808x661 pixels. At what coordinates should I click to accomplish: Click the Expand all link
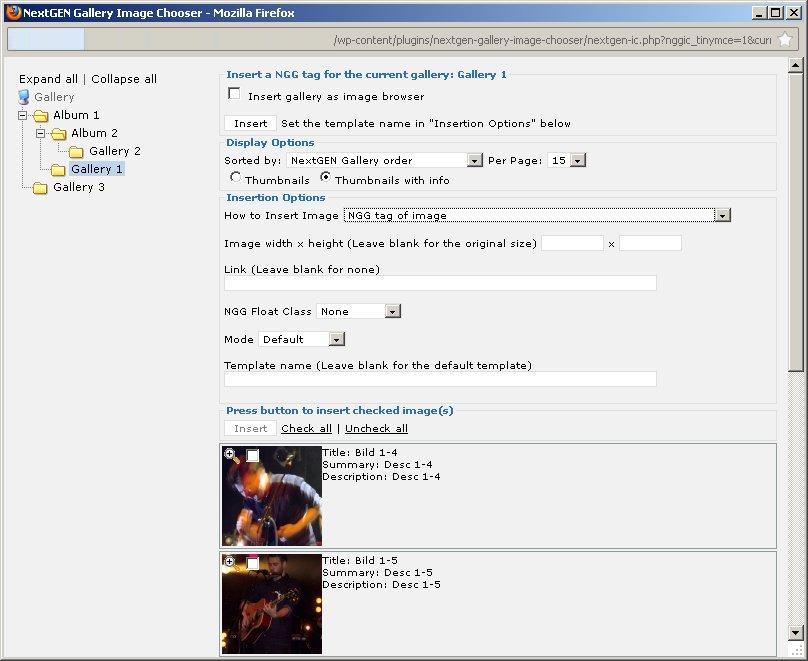[x=48, y=79]
